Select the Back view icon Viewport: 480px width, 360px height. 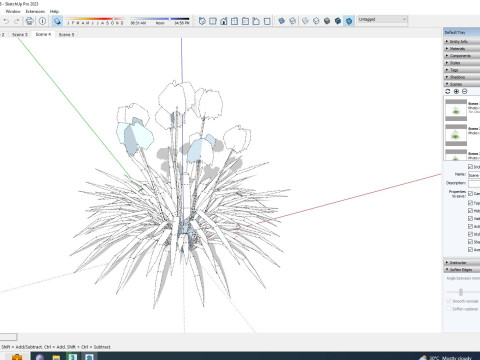245,21
